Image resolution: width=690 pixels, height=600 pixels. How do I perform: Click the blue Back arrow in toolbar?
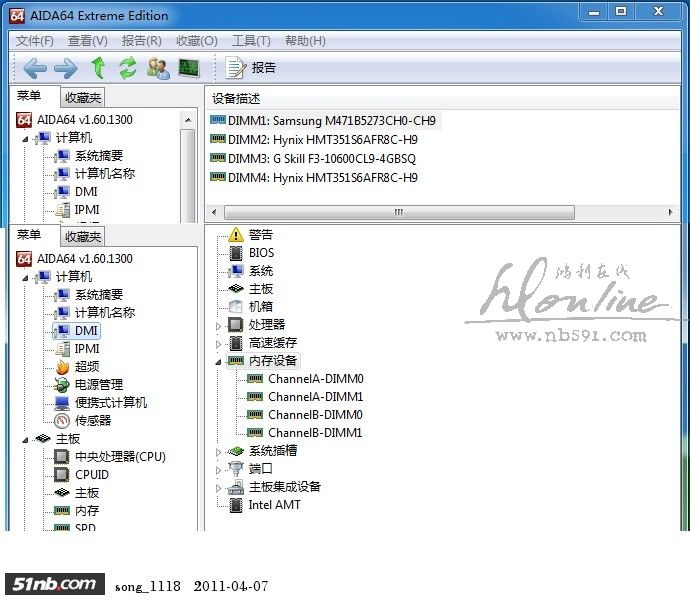(x=35, y=68)
